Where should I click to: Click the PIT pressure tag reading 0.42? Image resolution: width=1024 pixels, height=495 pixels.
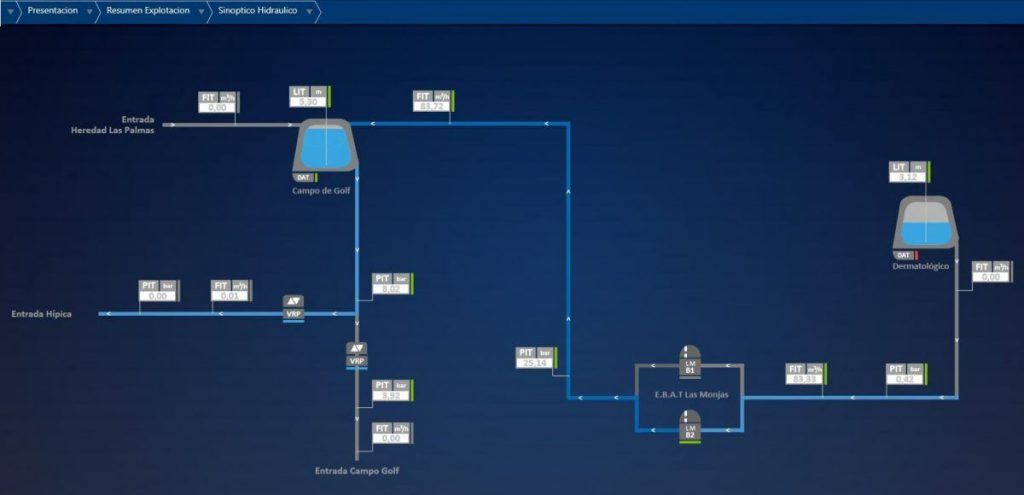[x=906, y=374]
